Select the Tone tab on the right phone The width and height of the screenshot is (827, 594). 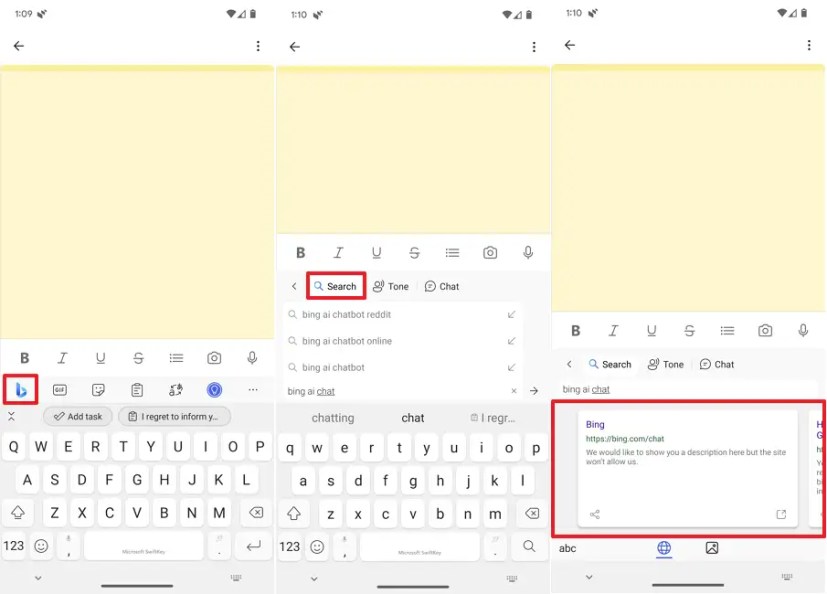point(666,364)
